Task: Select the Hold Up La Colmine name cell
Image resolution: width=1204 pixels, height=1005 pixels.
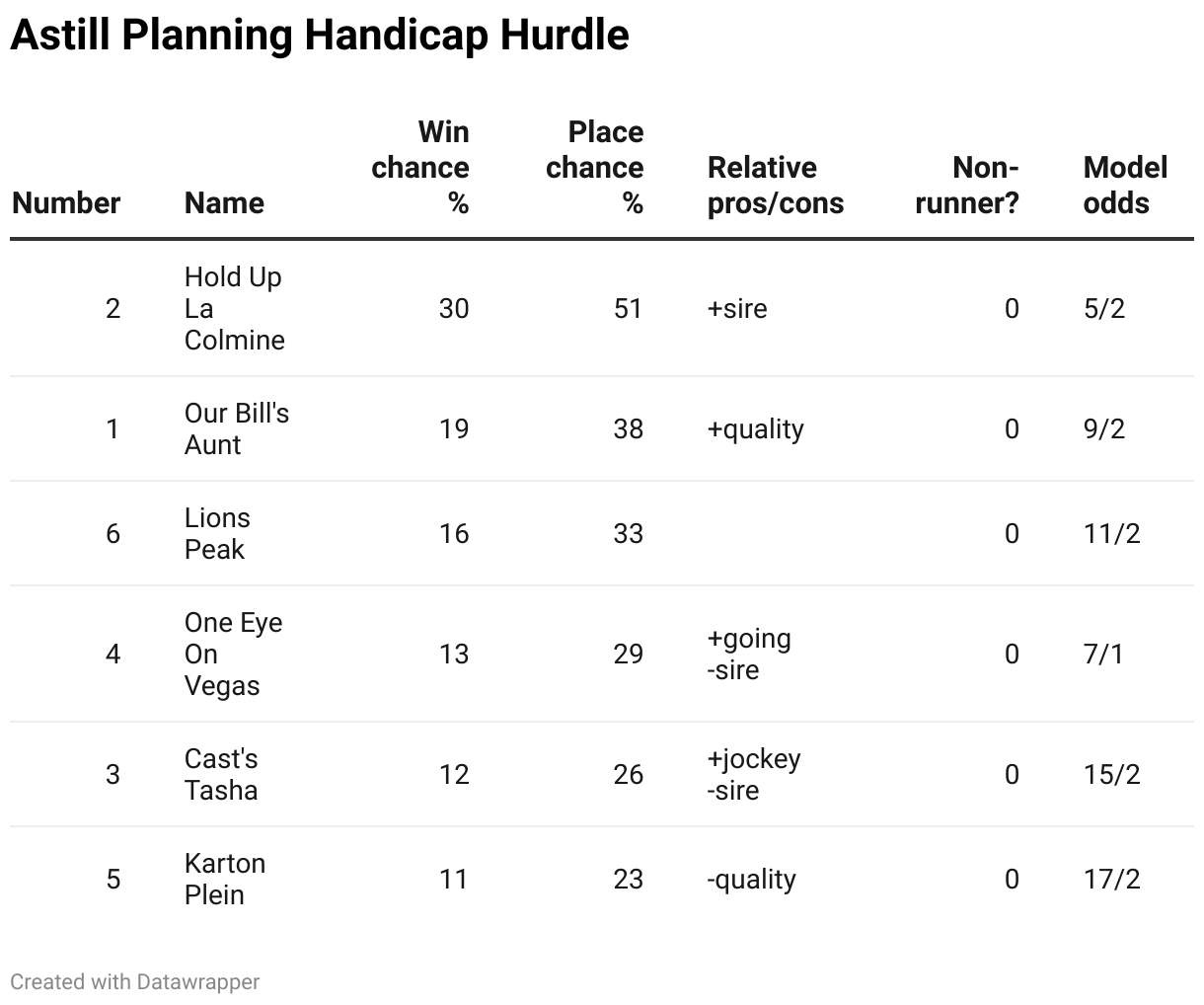Action: 235,309
